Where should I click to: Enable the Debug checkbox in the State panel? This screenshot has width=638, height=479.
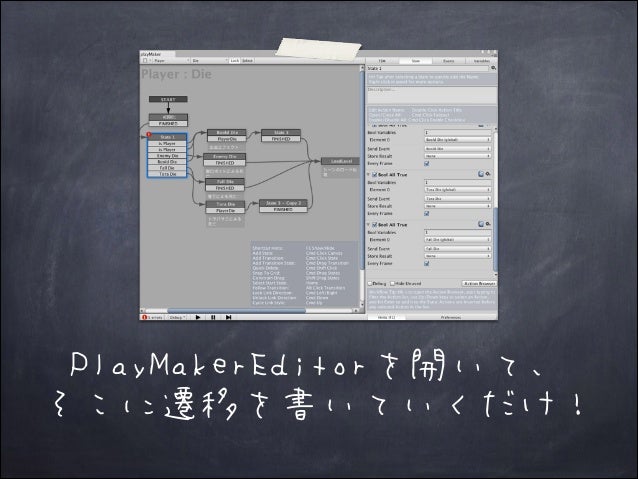(370, 284)
